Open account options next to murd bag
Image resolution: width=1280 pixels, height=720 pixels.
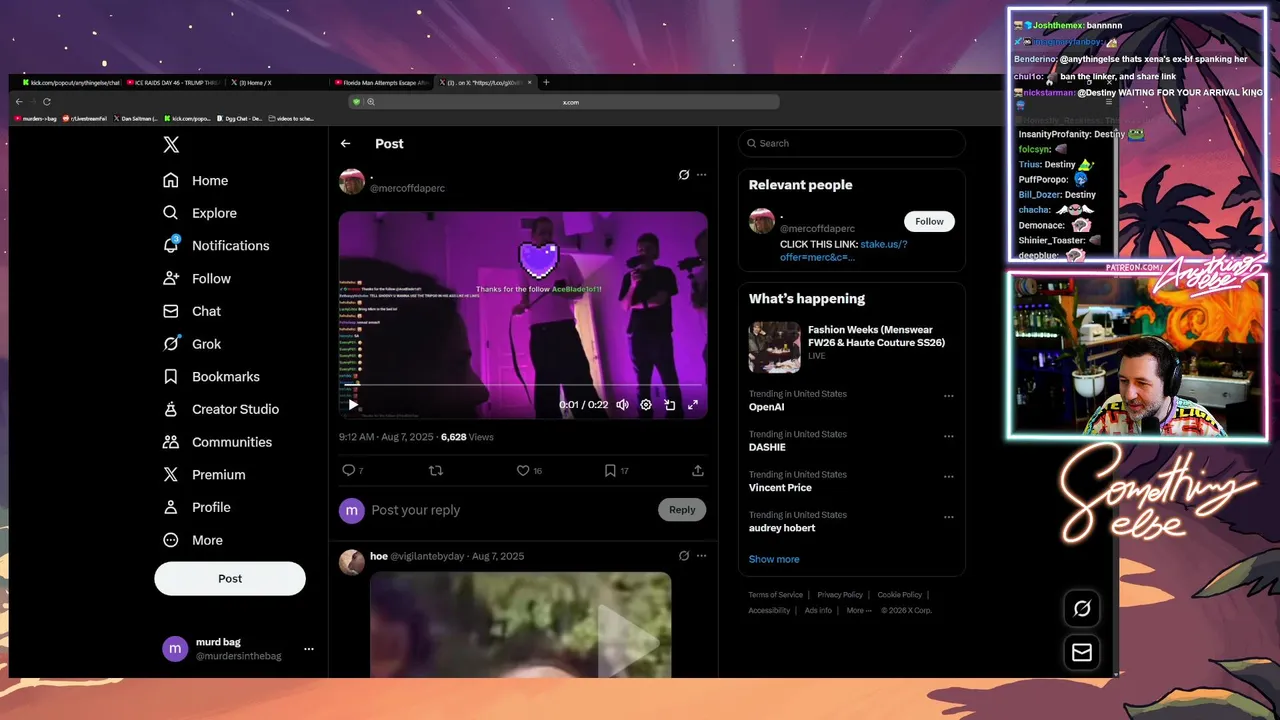click(x=309, y=649)
